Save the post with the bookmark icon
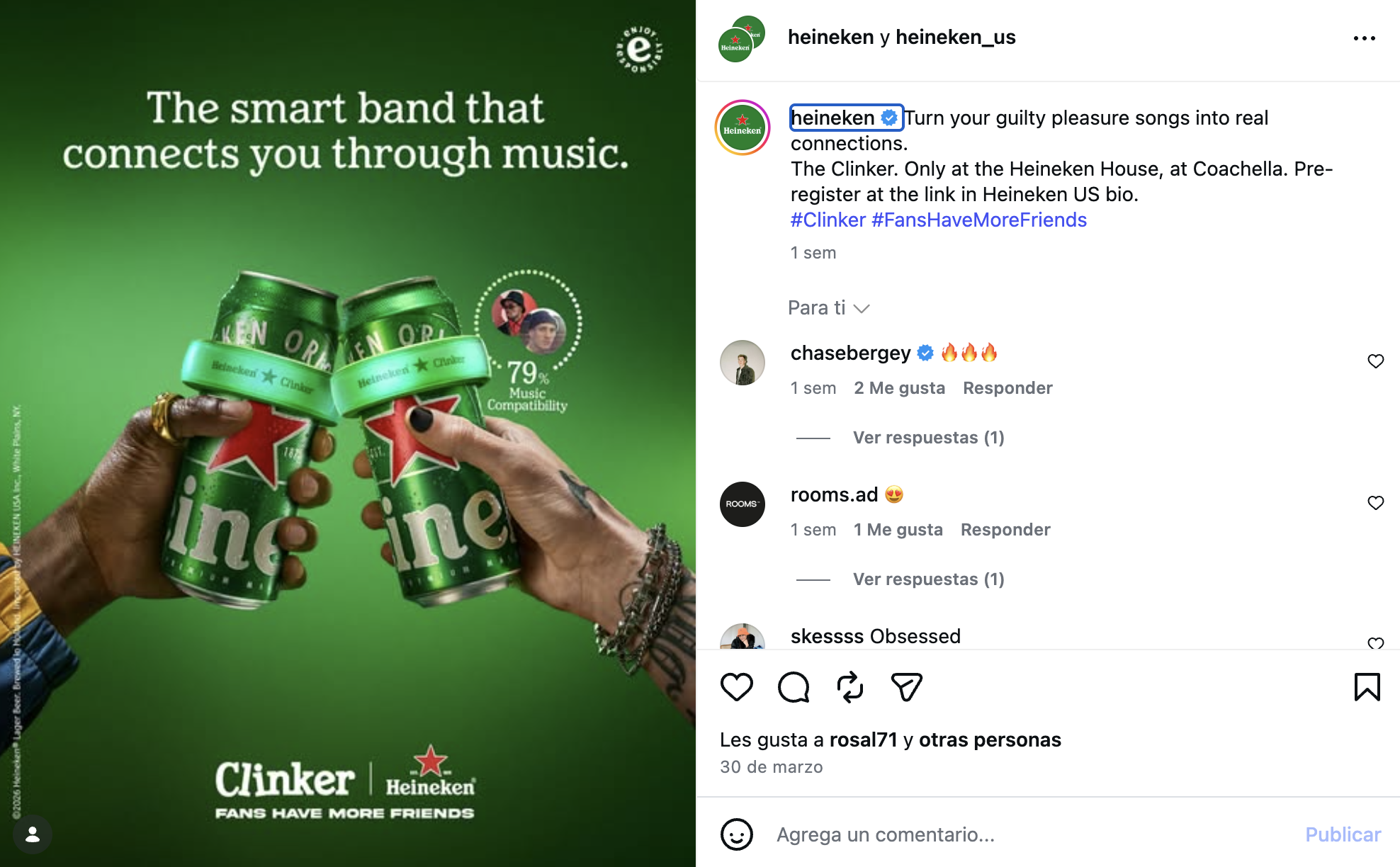Screen dimensions: 1400x867 tap(1367, 687)
